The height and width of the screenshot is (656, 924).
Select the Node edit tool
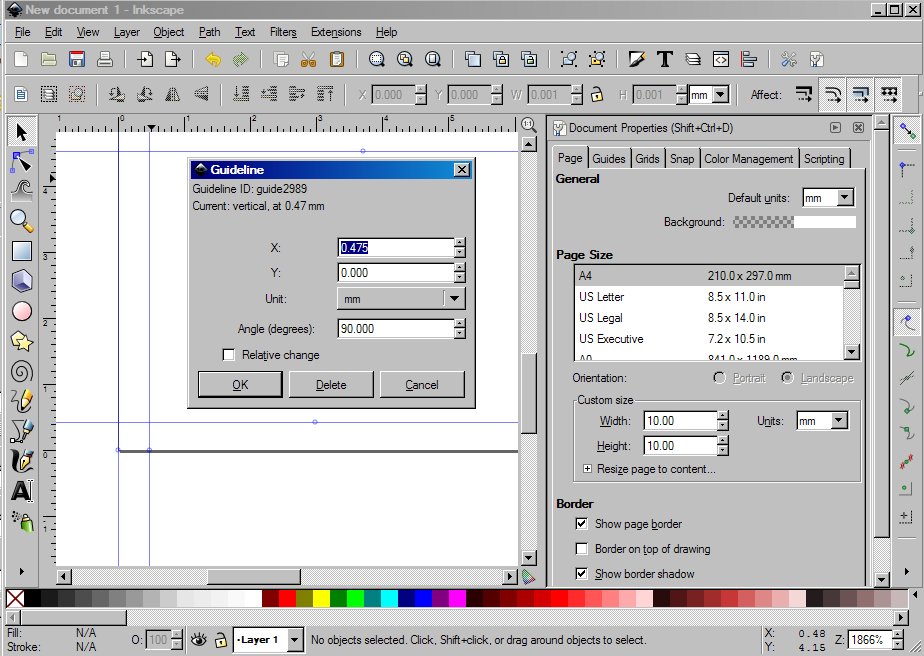(21, 161)
